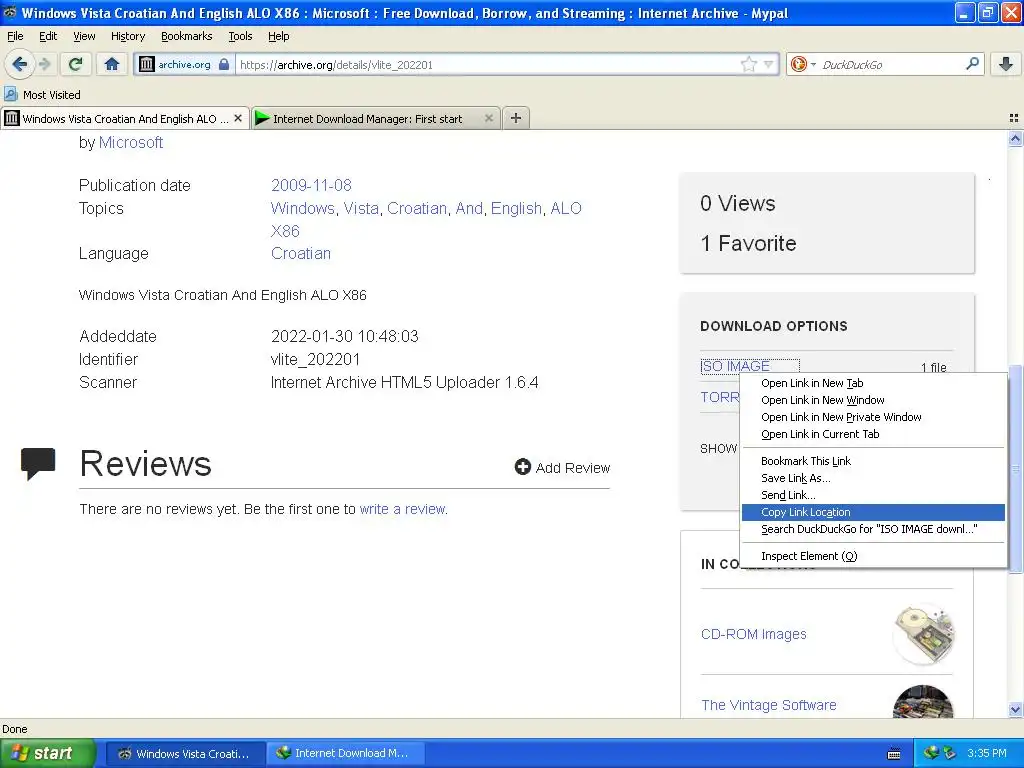Select Send Link...
This screenshot has width=1024, height=768.
[x=873, y=494]
